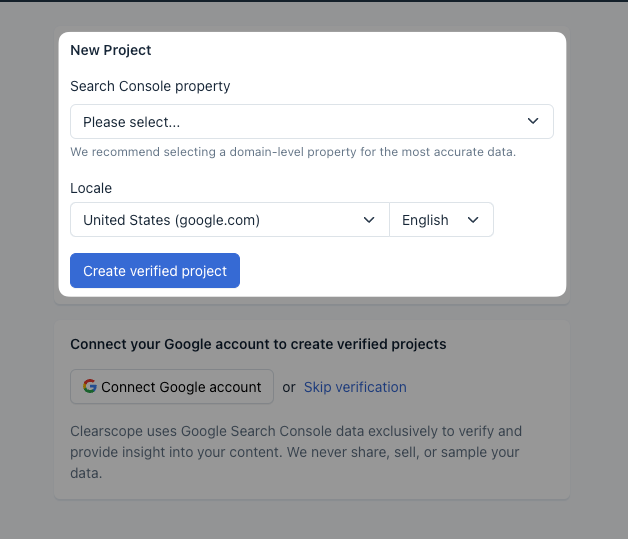Image resolution: width=628 pixels, height=539 pixels.
Task: Click the Search Console property label
Action: [x=150, y=86]
